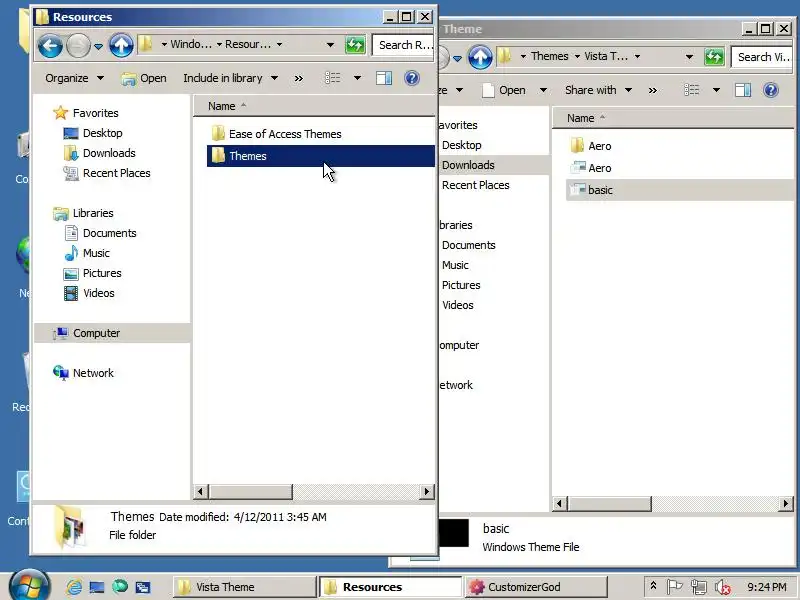
Task: Click Show Desktop quick launch icon
Action: [96, 587]
